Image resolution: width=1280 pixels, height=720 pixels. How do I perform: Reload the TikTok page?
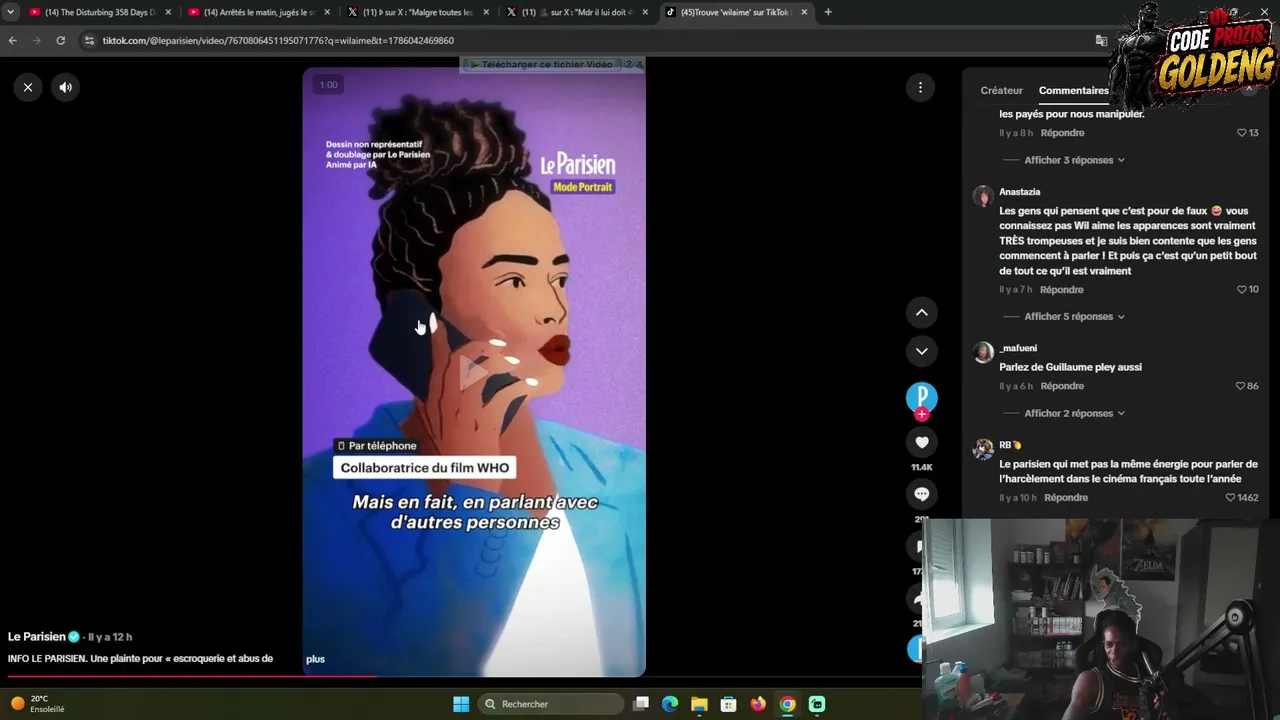click(60, 41)
